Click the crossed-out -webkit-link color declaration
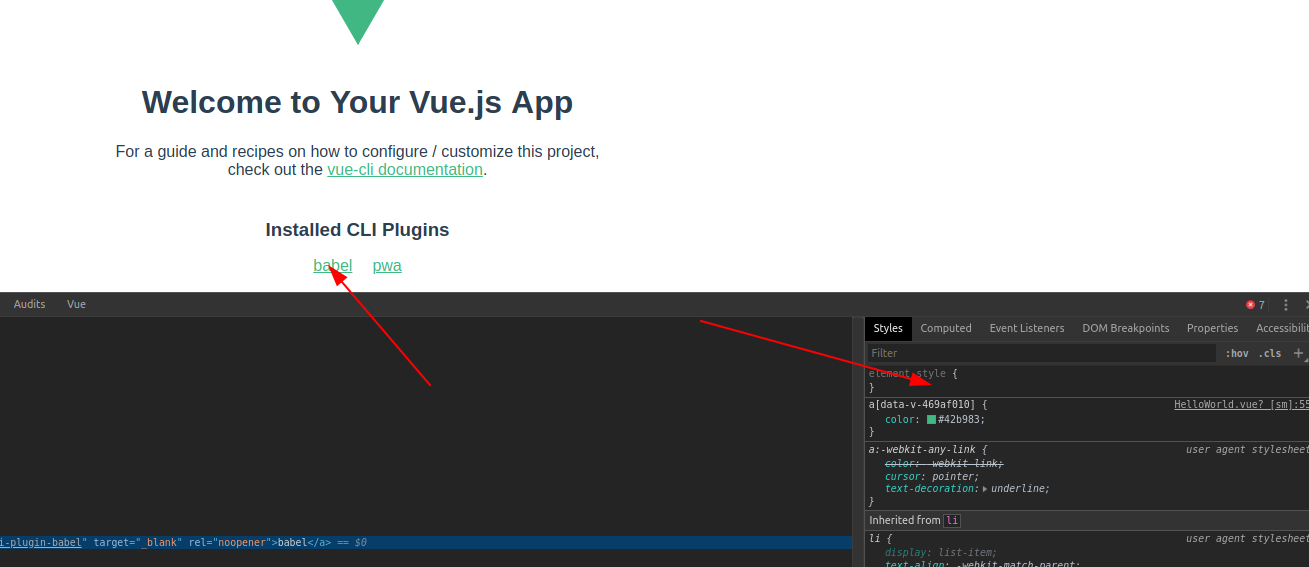Image resolution: width=1309 pixels, height=567 pixels. [x=944, y=463]
